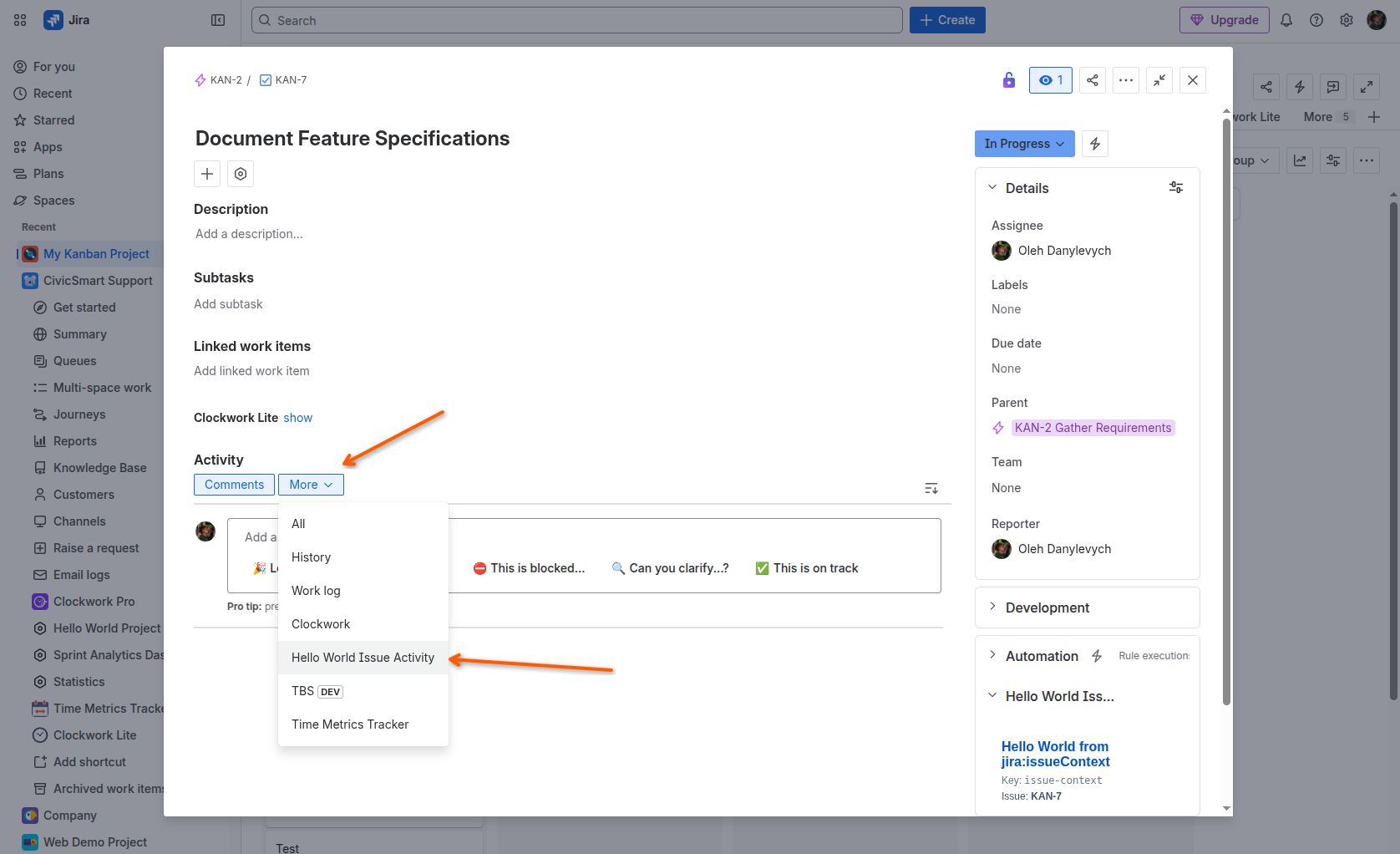Collapse the Hello World Iss... panel
Image resolution: width=1400 pixels, height=854 pixels.
click(992, 696)
